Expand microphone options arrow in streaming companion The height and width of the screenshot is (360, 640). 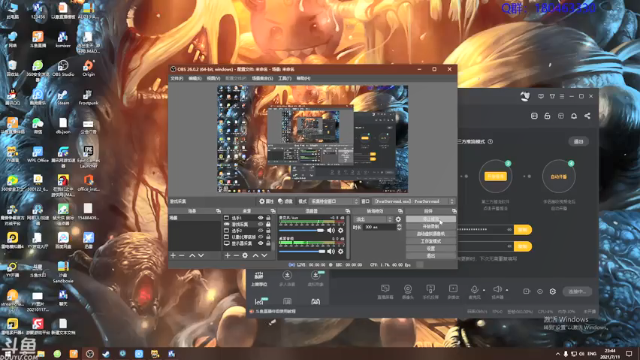484,290
